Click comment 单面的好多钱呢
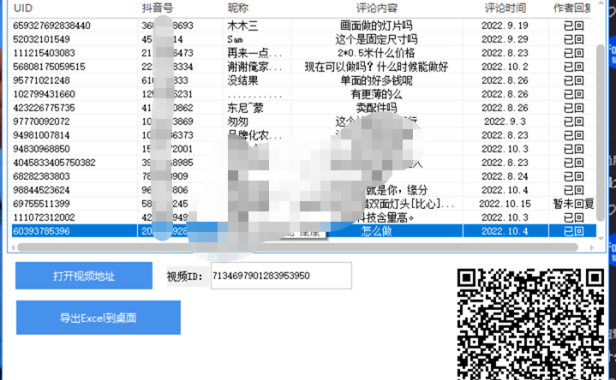 tap(376, 81)
